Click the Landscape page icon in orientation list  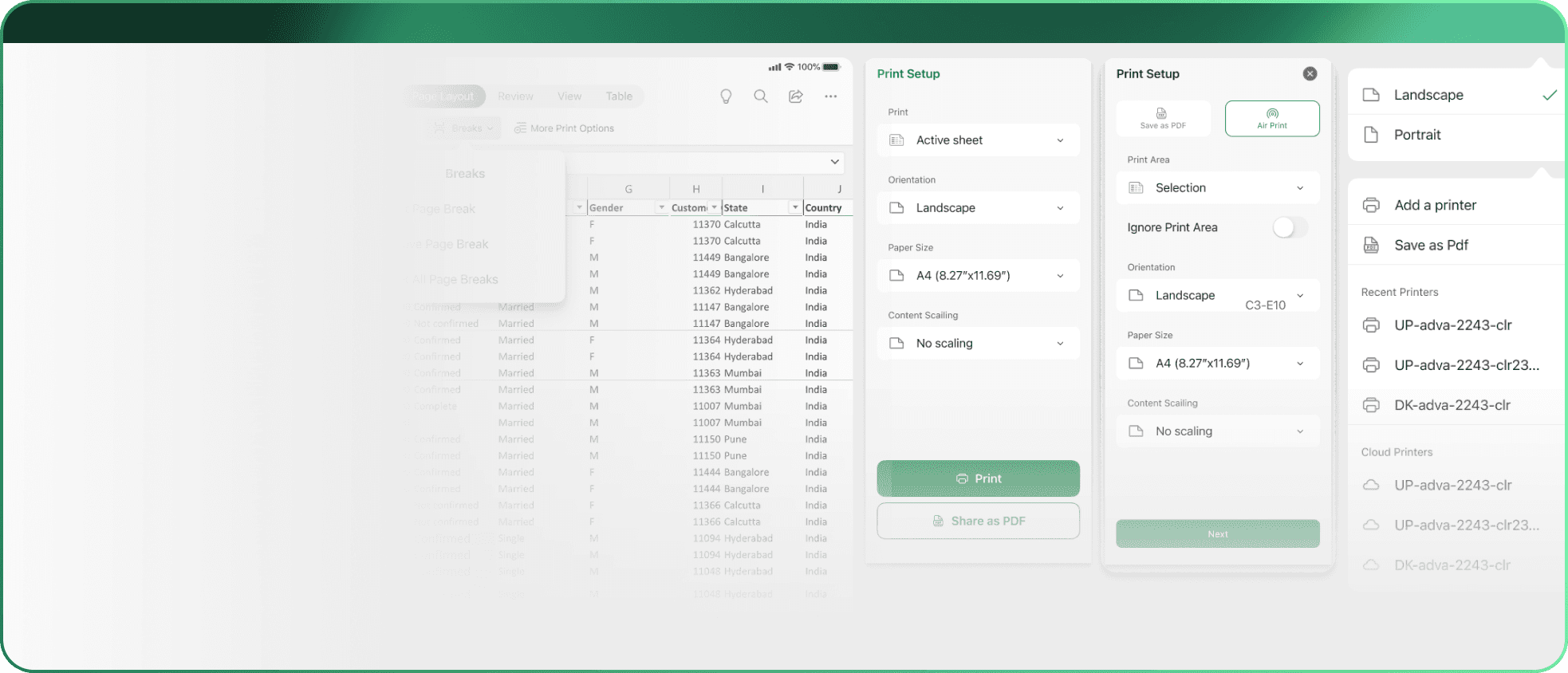tap(1371, 95)
